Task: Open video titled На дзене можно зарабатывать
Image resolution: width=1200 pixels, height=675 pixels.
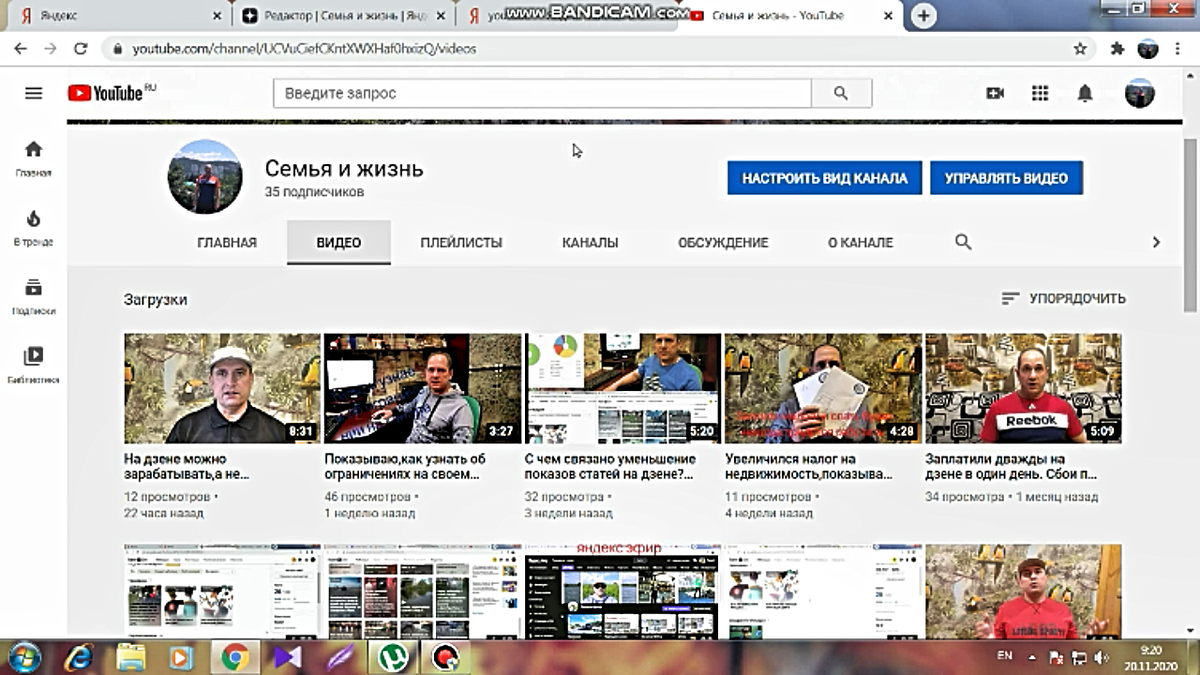Action: 187,467
